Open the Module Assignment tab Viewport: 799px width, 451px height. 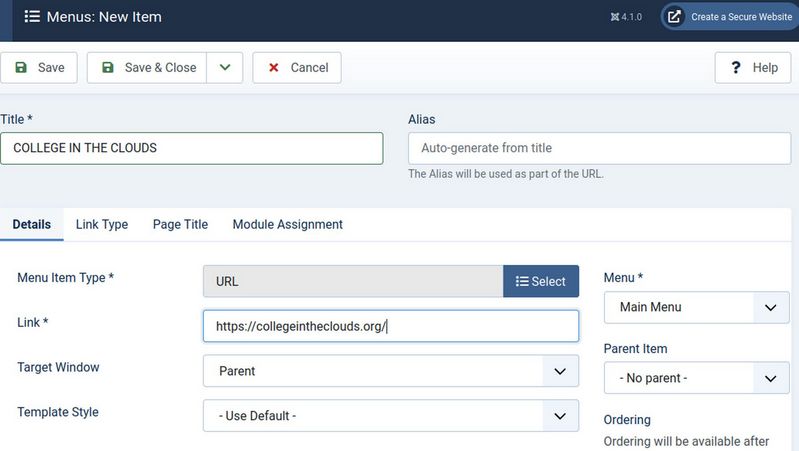point(288,224)
